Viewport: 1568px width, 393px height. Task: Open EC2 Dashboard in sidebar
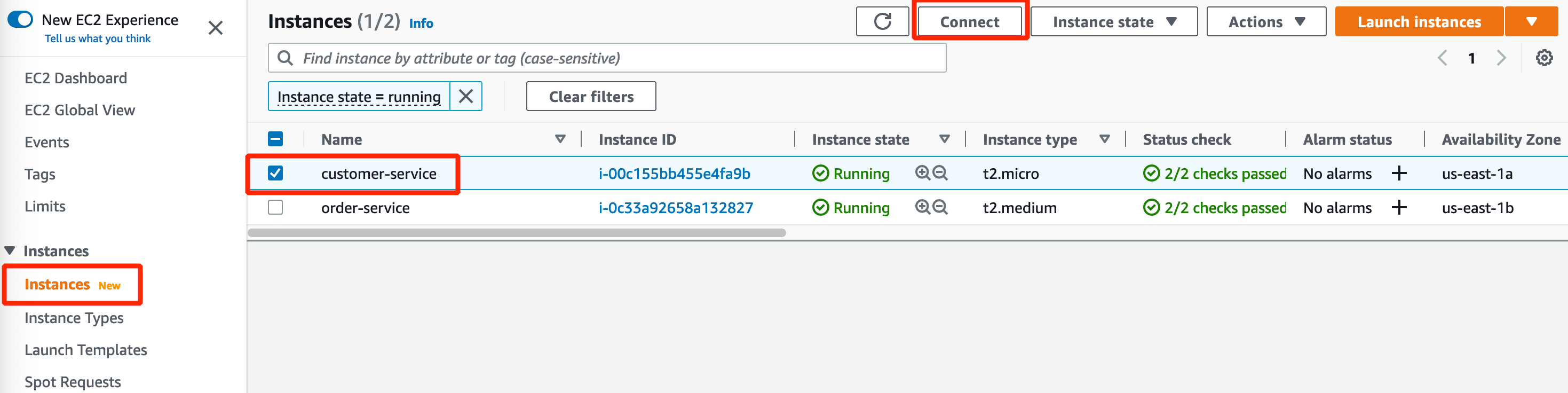[75, 78]
